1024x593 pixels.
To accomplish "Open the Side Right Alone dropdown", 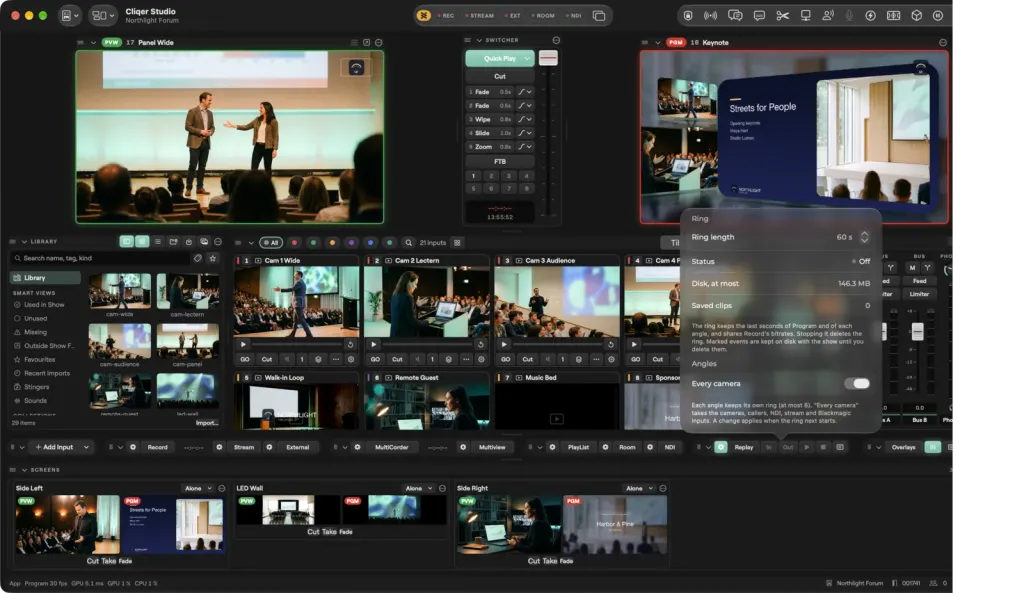I will click(639, 489).
